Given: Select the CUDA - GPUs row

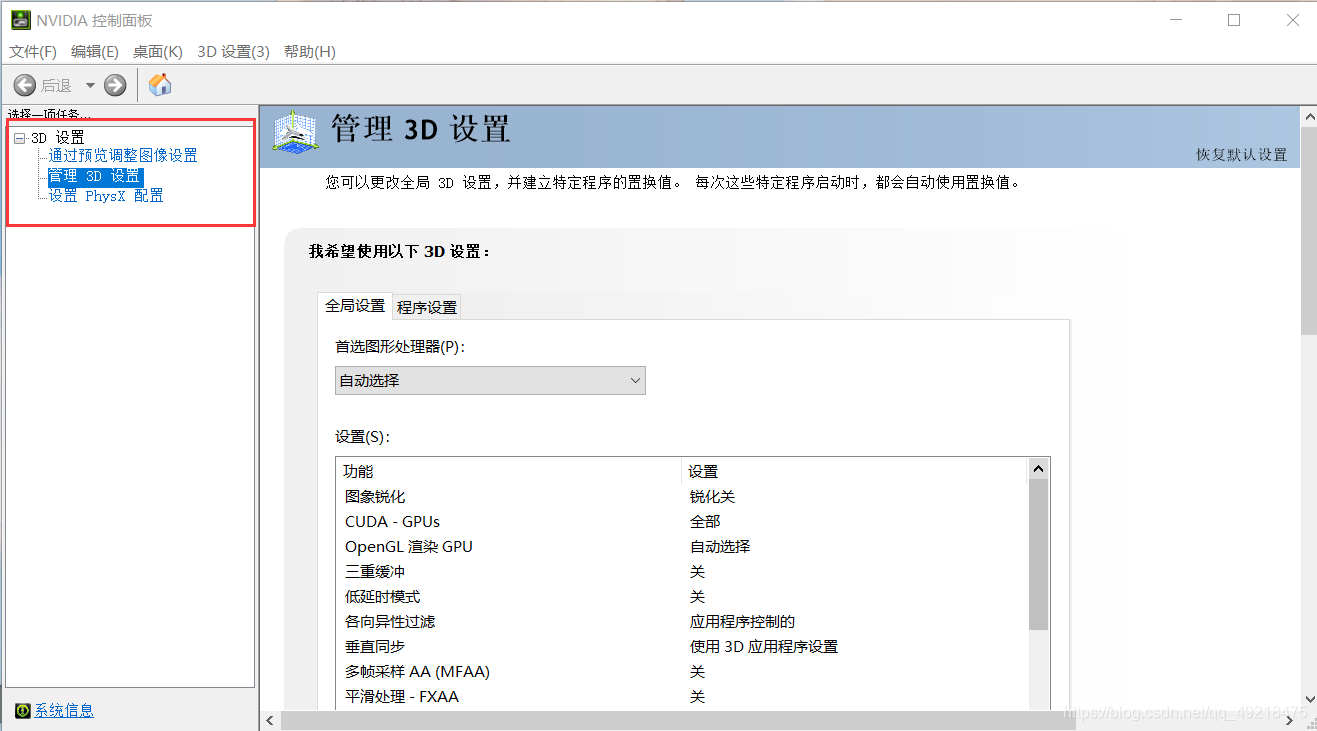Looking at the screenshot, I should point(681,522).
